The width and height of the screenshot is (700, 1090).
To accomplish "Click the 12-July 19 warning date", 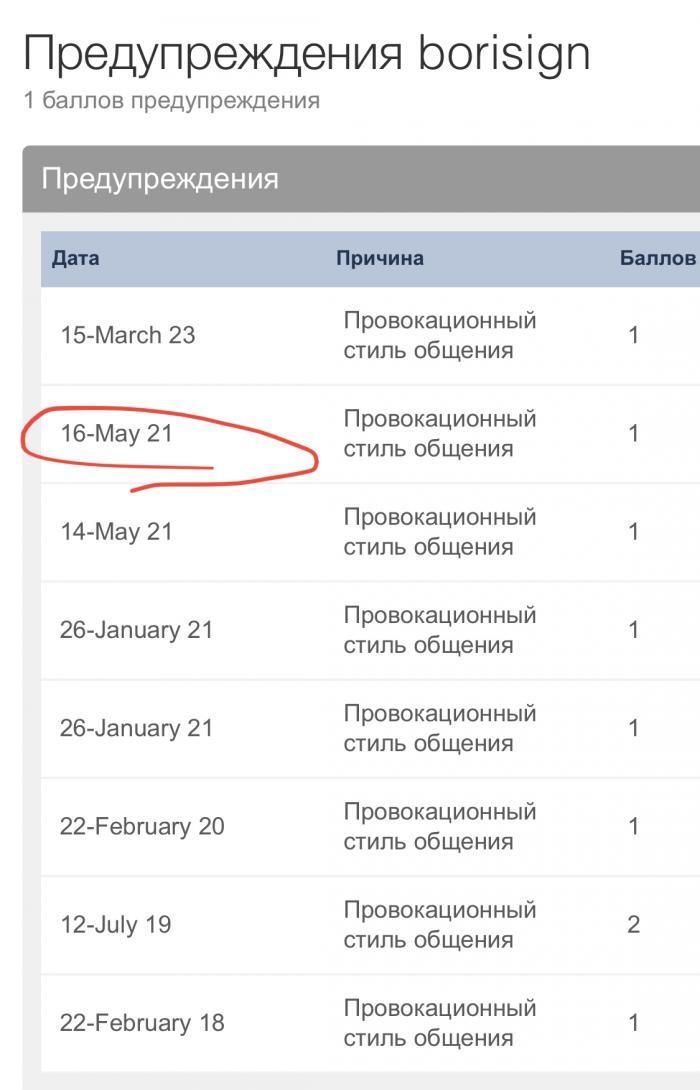I will click(115, 925).
